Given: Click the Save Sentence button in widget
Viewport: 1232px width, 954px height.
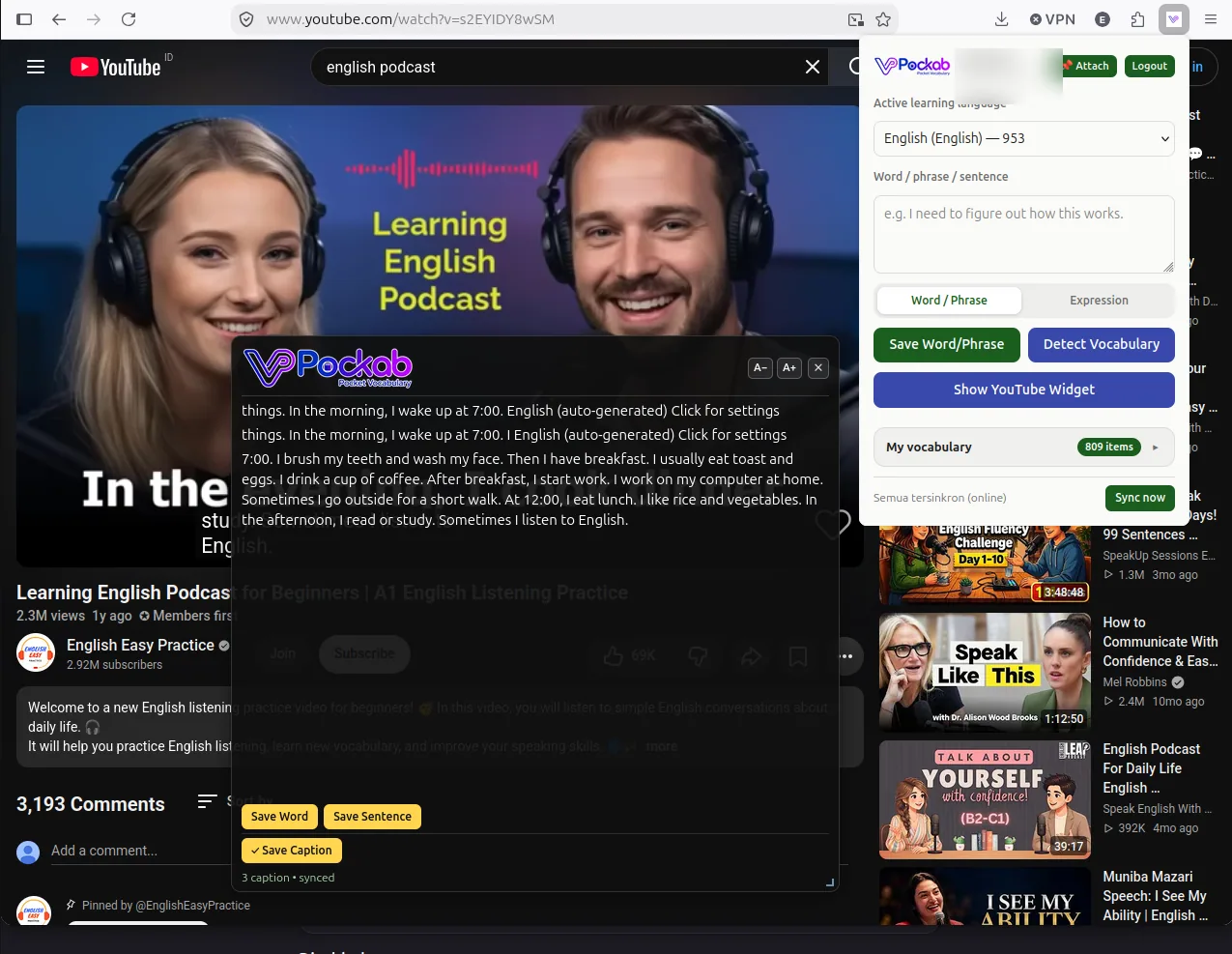Looking at the screenshot, I should 372,817.
